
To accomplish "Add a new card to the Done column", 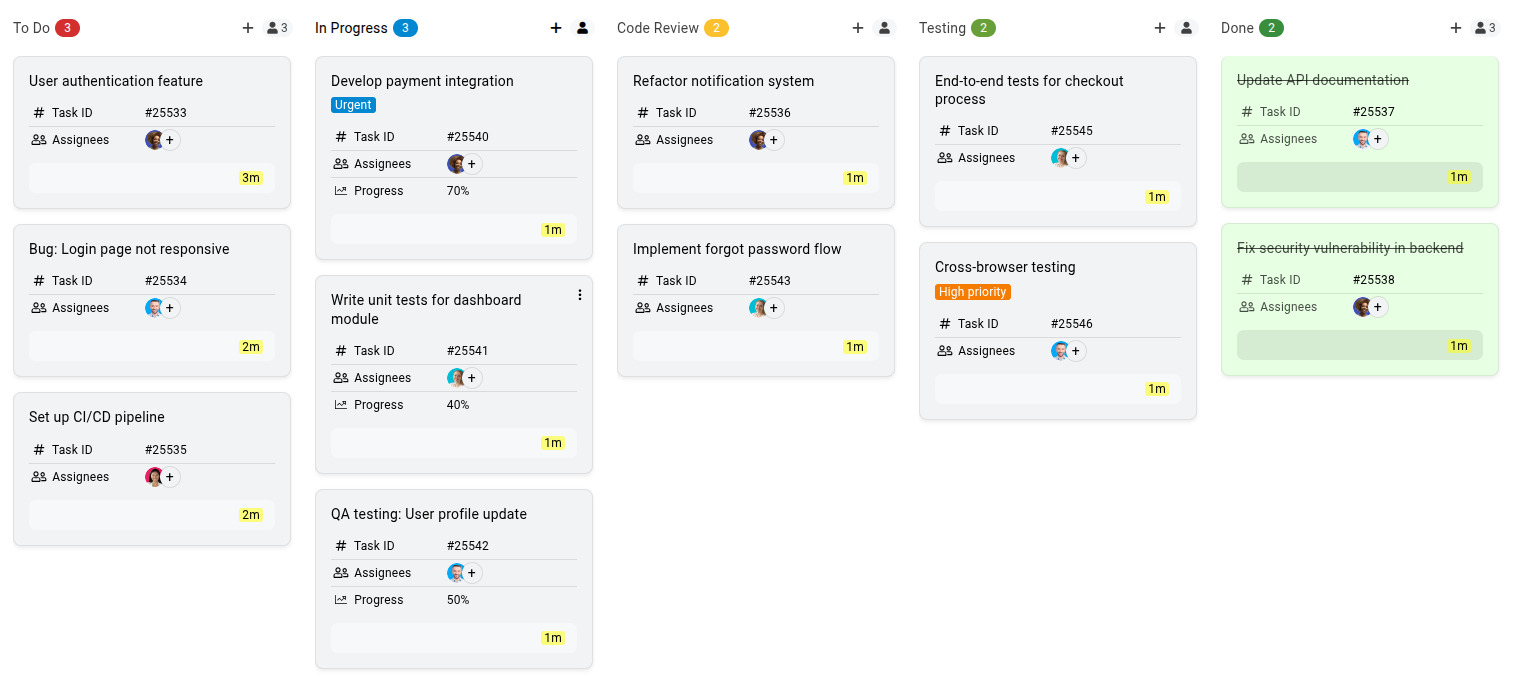I will (x=1457, y=27).
